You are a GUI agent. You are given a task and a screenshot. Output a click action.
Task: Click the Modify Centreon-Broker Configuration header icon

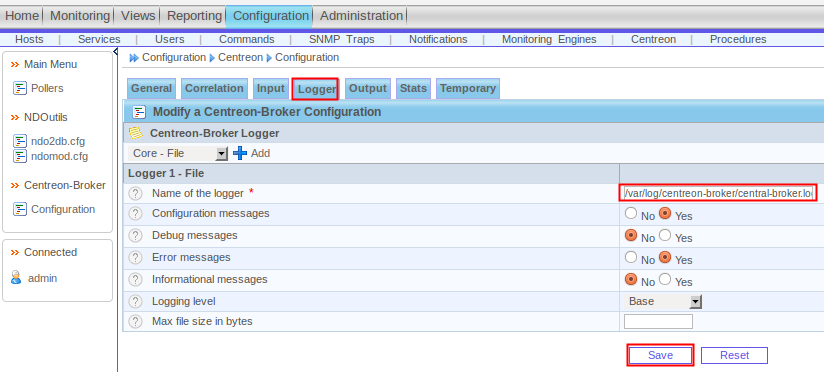click(139, 112)
